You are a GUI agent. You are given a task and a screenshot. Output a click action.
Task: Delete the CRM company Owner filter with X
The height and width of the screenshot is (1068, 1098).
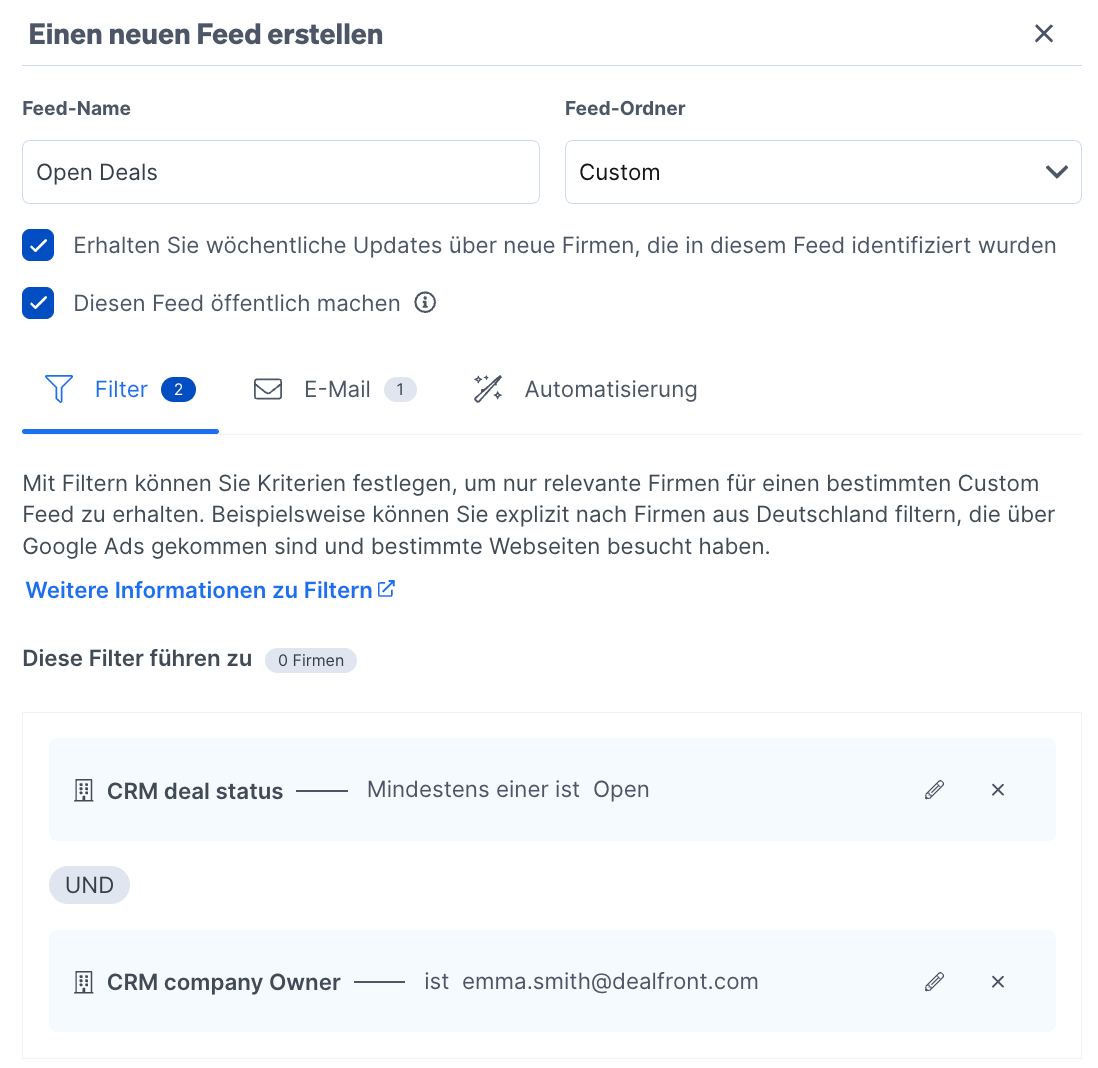point(997,981)
